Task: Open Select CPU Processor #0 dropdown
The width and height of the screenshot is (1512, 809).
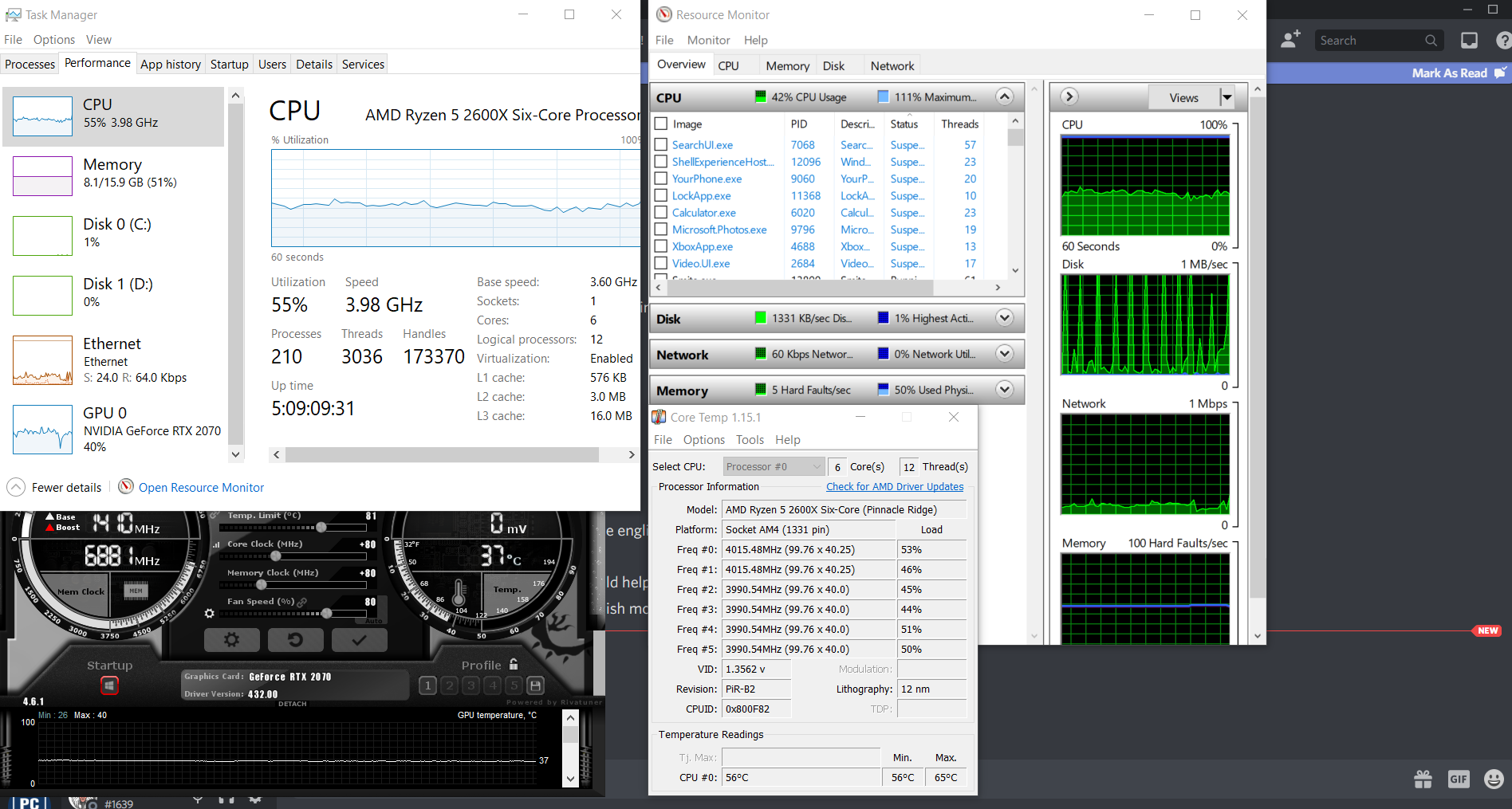Action: (773, 466)
